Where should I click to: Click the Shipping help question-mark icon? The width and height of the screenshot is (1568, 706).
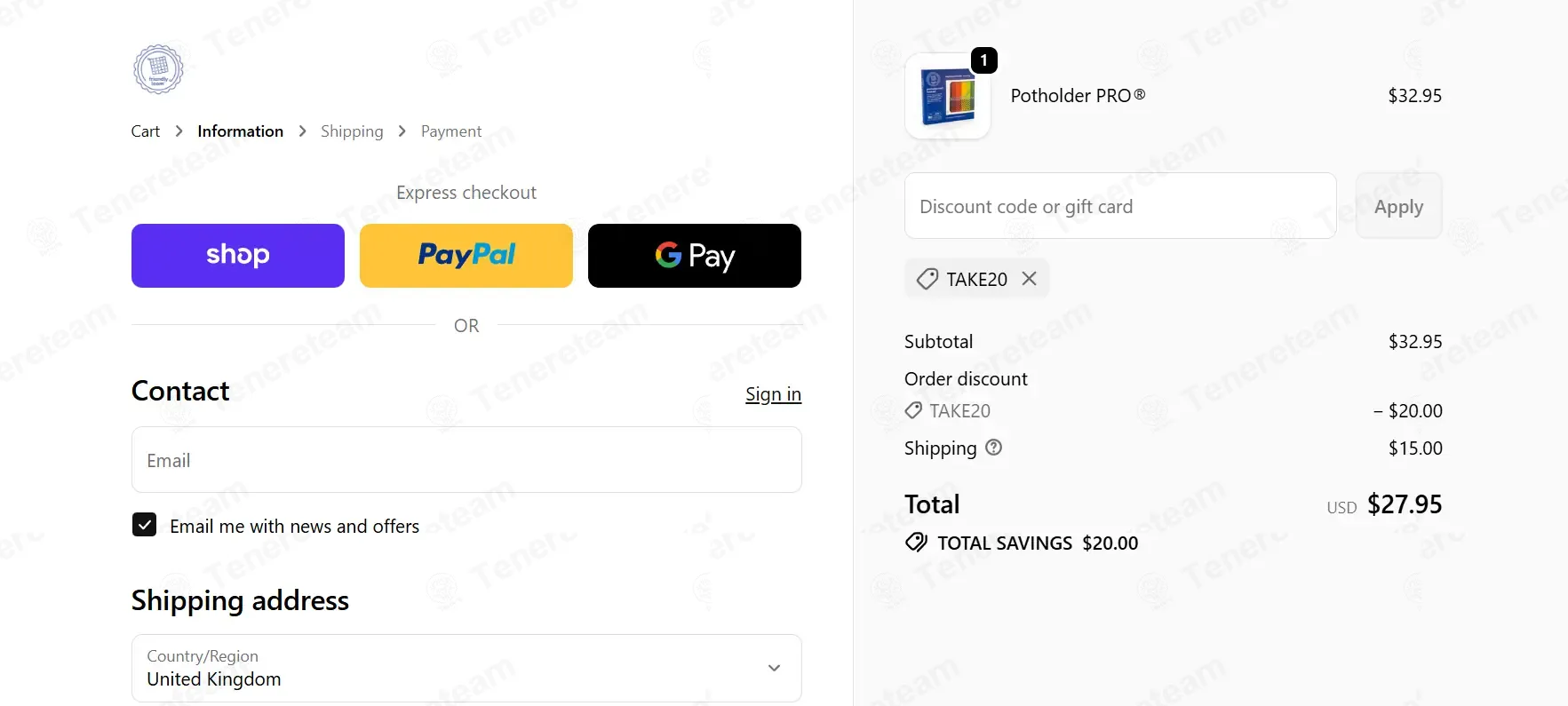994,448
